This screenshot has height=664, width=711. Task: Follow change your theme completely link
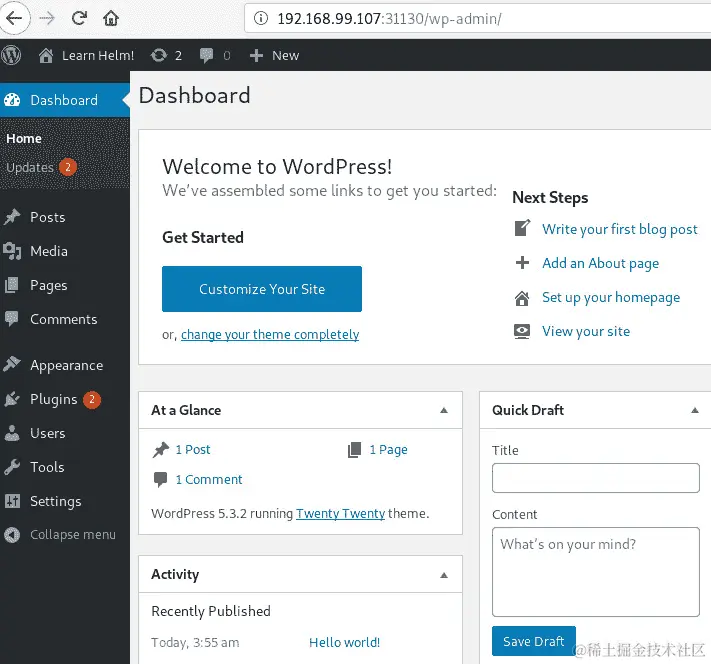(x=270, y=335)
